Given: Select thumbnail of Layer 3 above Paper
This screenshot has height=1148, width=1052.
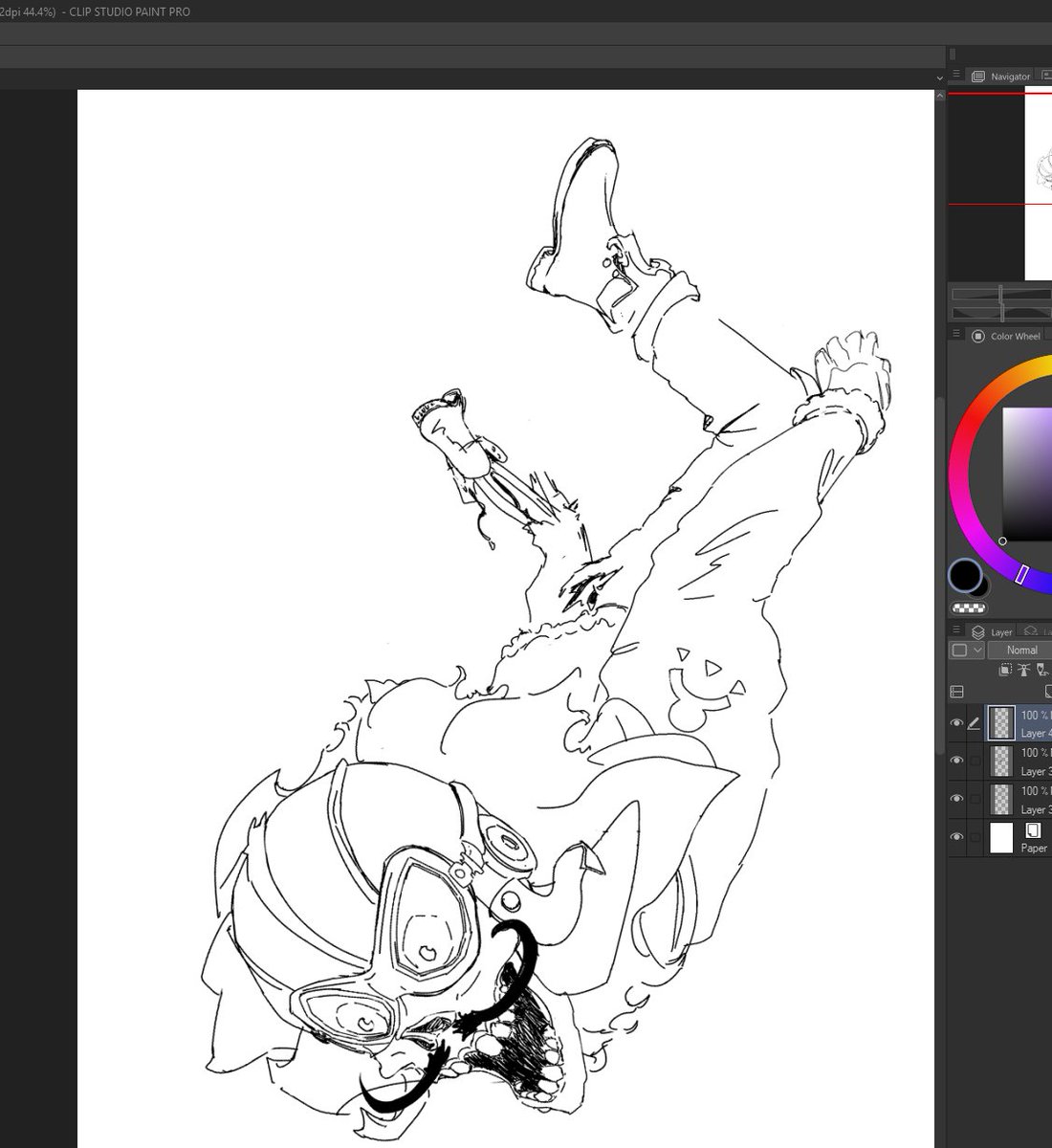Looking at the screenshot, I should (1001, 799).
